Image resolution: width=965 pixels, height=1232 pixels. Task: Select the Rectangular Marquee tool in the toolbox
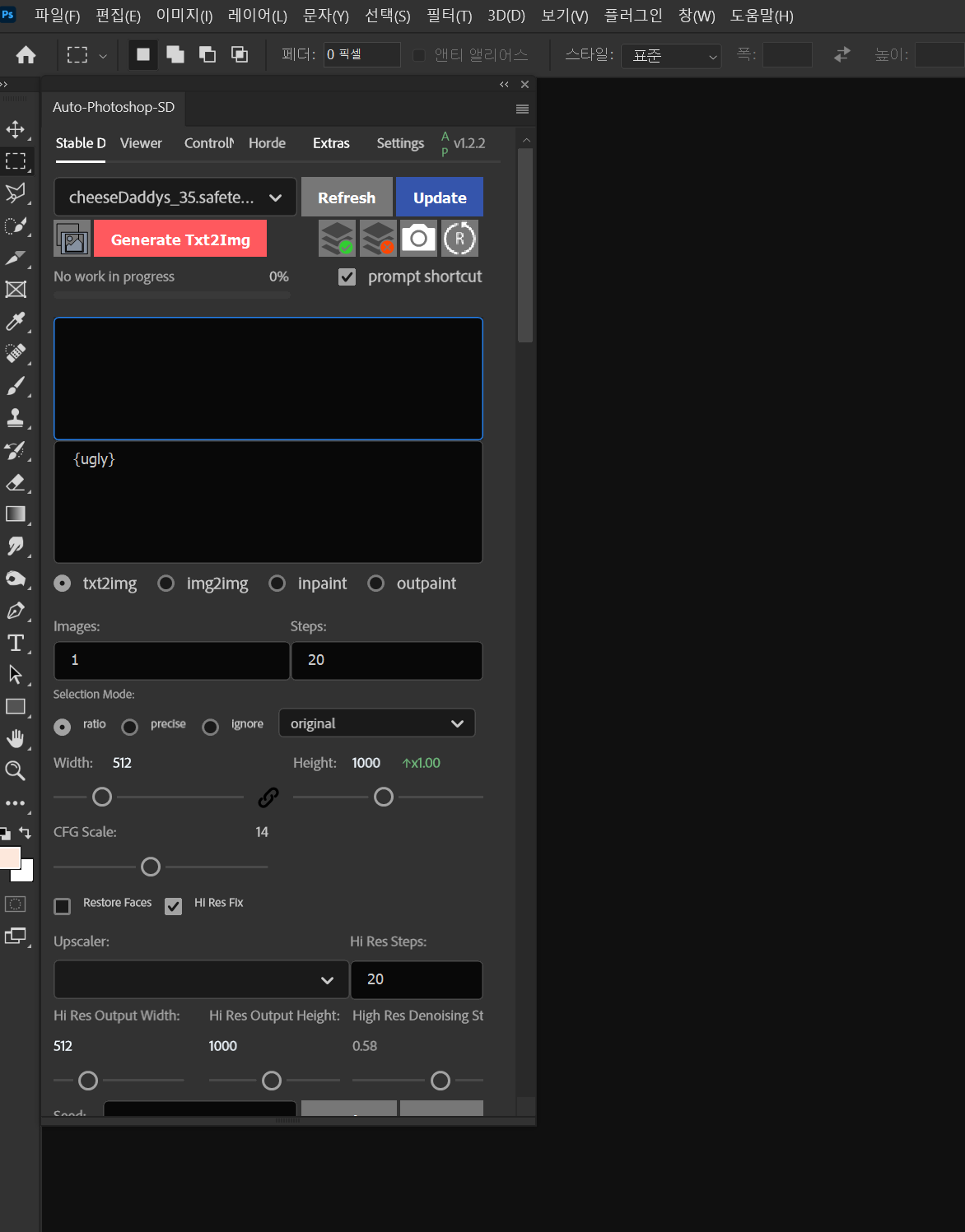click(15, 161)
